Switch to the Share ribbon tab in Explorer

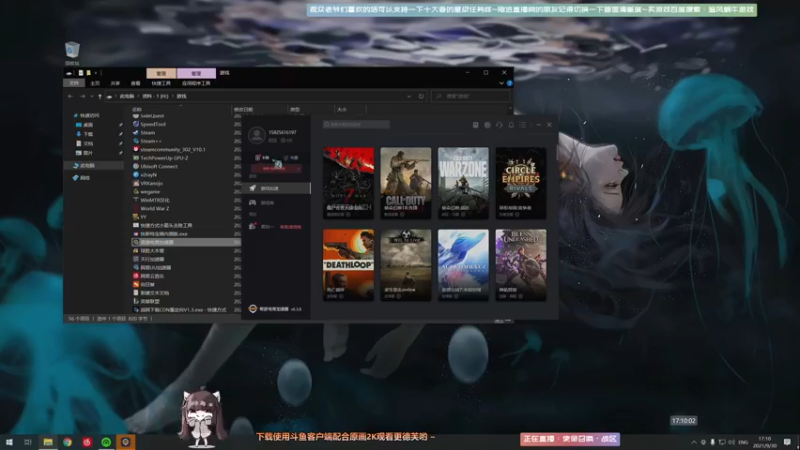[115, 83]
